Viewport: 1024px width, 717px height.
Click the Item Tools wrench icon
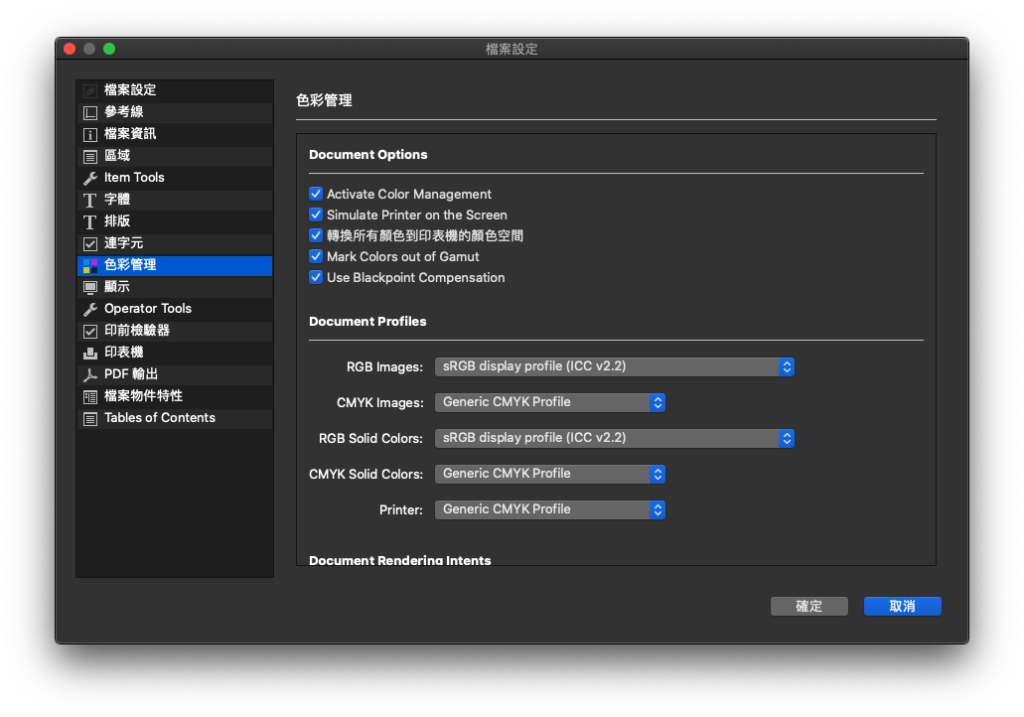[90, 178]
